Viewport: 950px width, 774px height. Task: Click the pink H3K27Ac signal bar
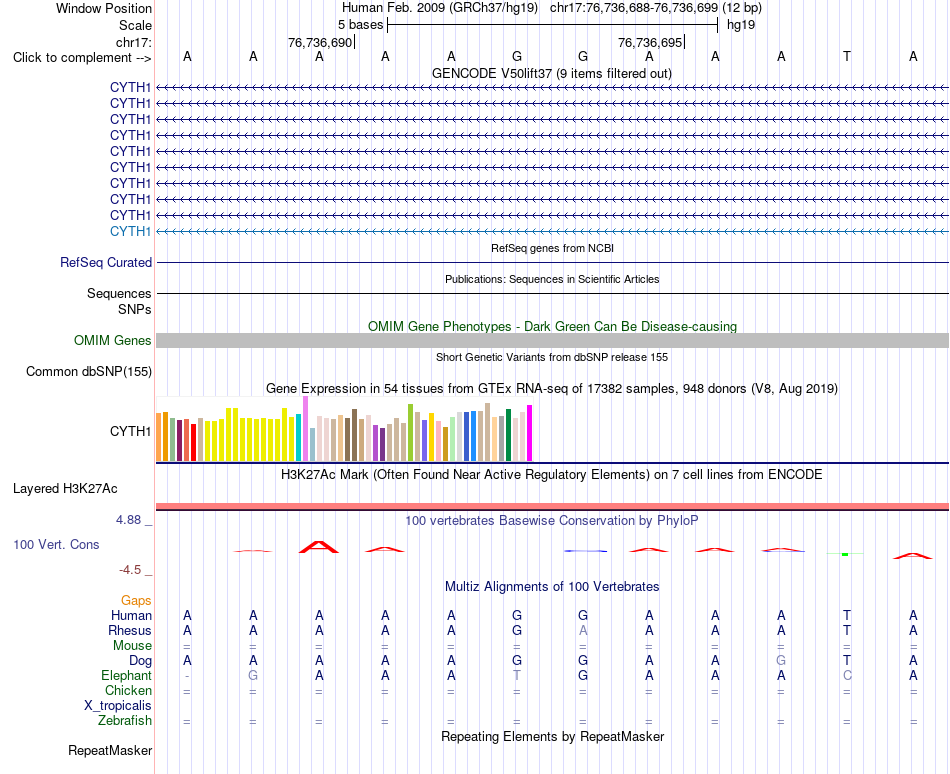[x=552, y=506]
